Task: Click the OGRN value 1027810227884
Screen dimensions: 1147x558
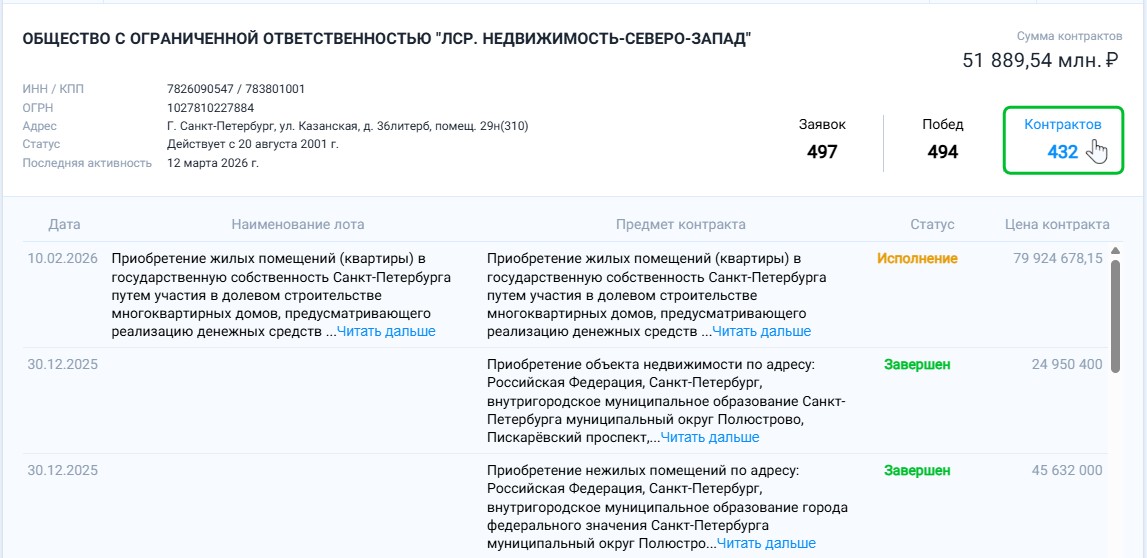Action: coord(211,108)
